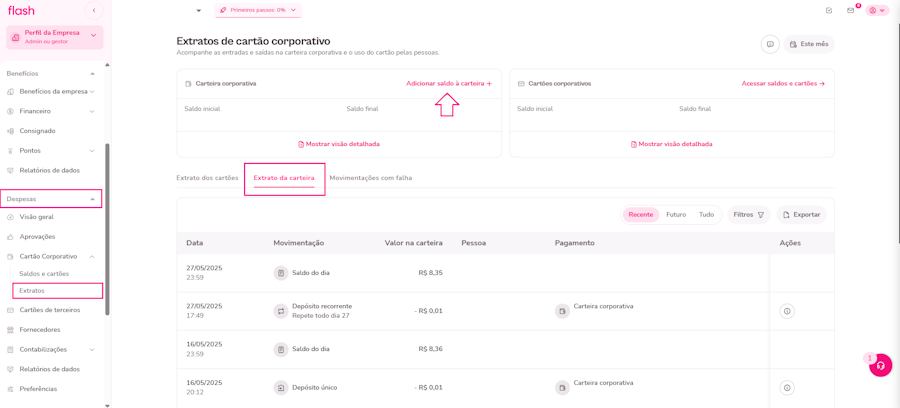This screenshot has width=900, height=408.
Task: Click the Aprovações thumbs-up icon
Action: [10, 236]
